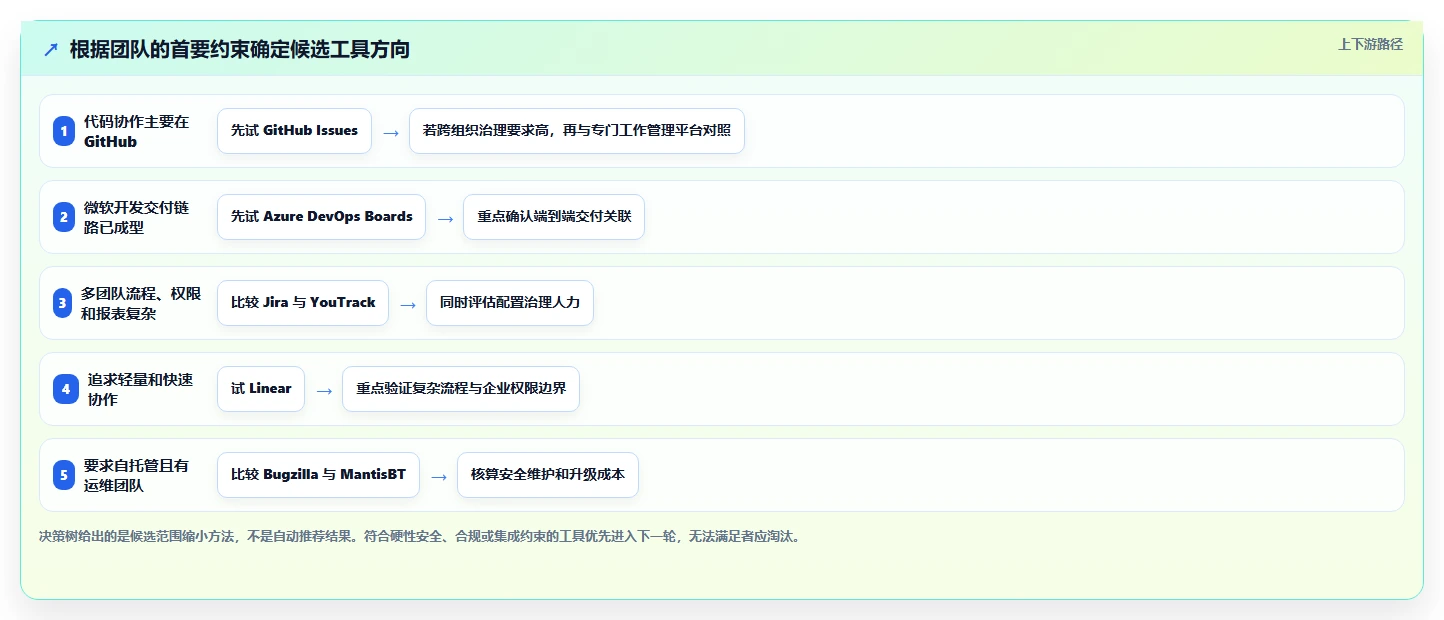Click the 试 Linear chip
Screen dimensions: 1444x620
click(261, 389)
